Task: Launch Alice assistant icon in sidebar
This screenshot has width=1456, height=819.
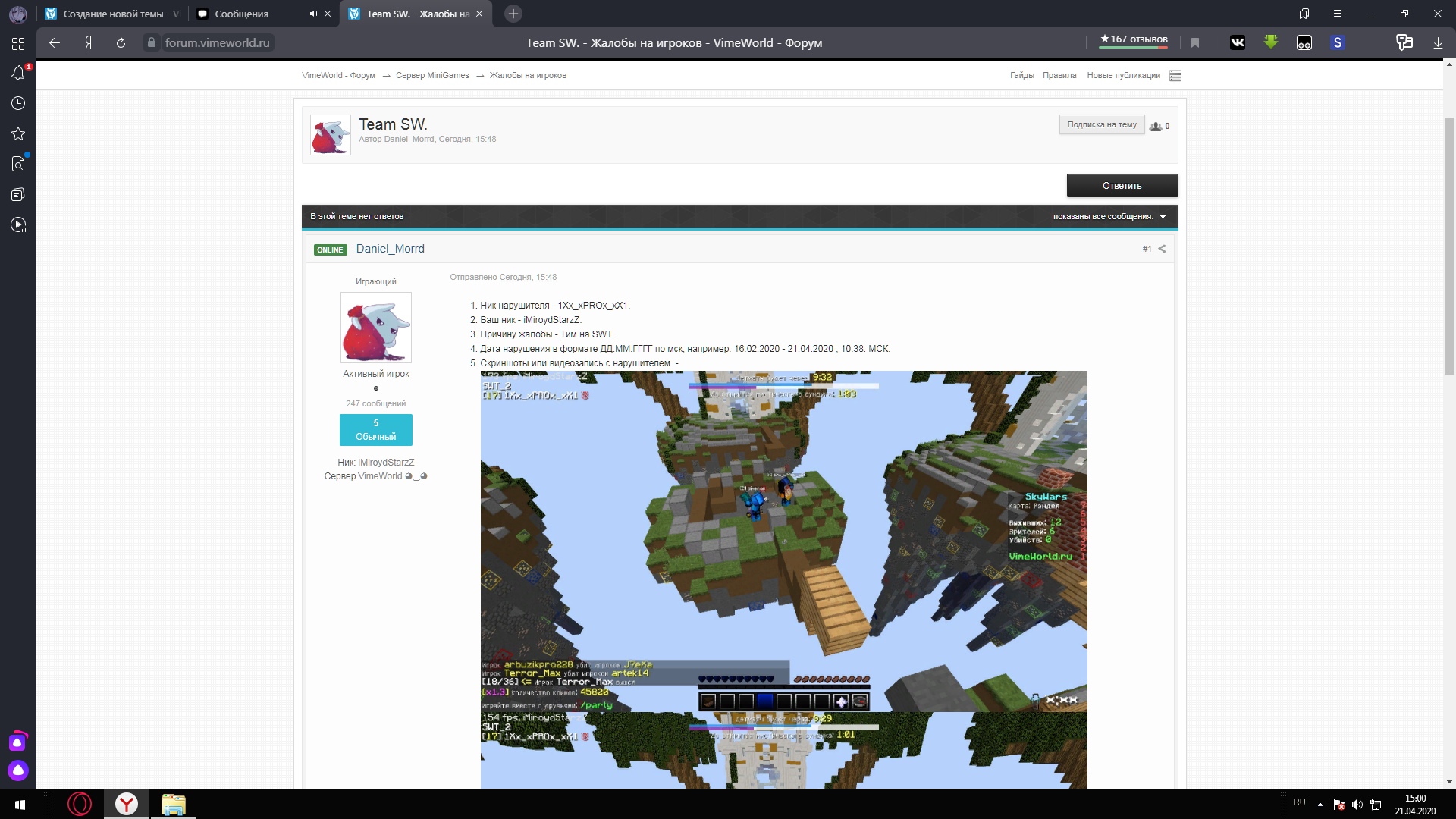Action: (x=18, y=770)
